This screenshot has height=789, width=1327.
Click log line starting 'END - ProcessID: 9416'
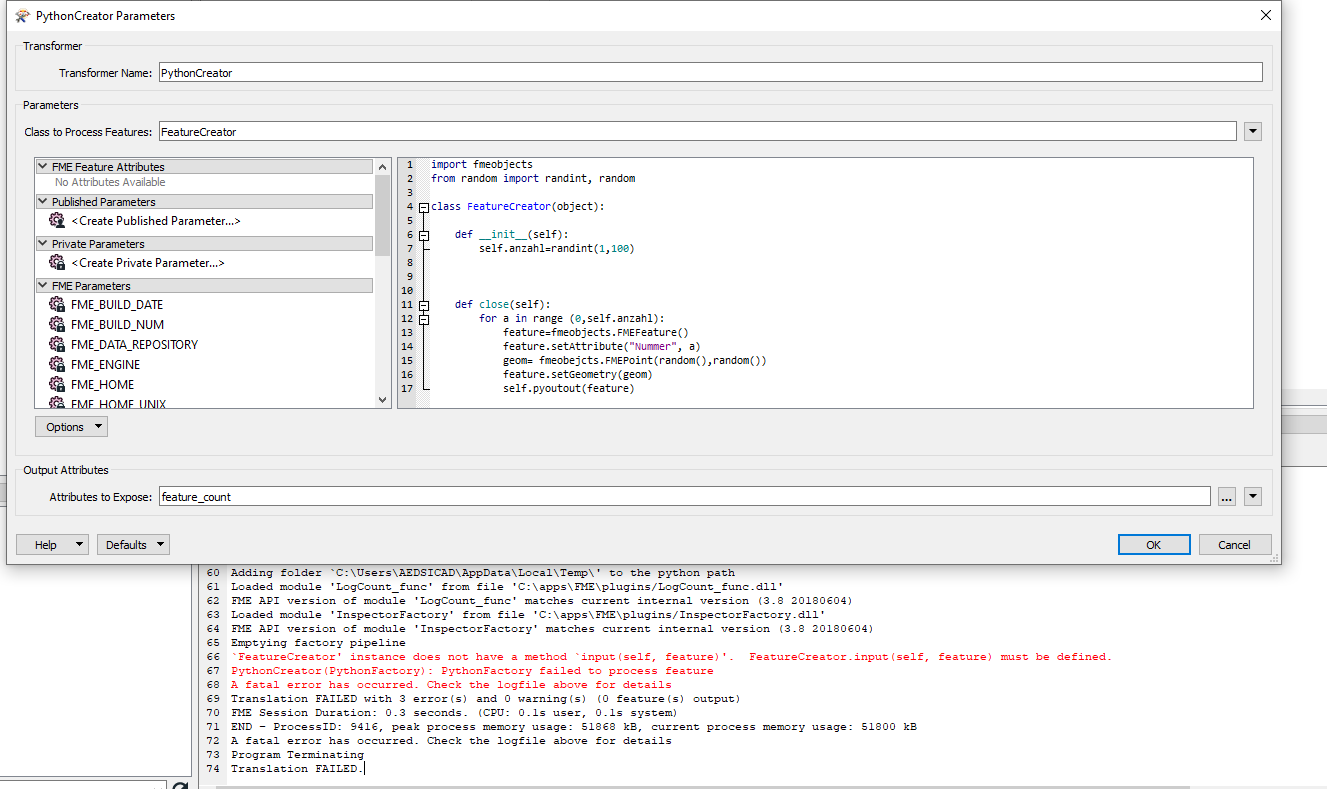[x=574, y=727]
